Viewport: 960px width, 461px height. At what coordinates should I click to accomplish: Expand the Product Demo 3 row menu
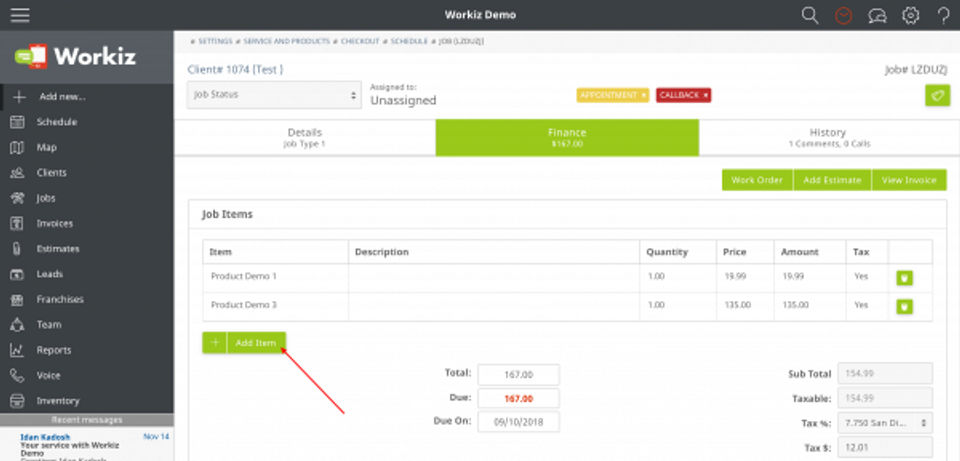[904, 307]
